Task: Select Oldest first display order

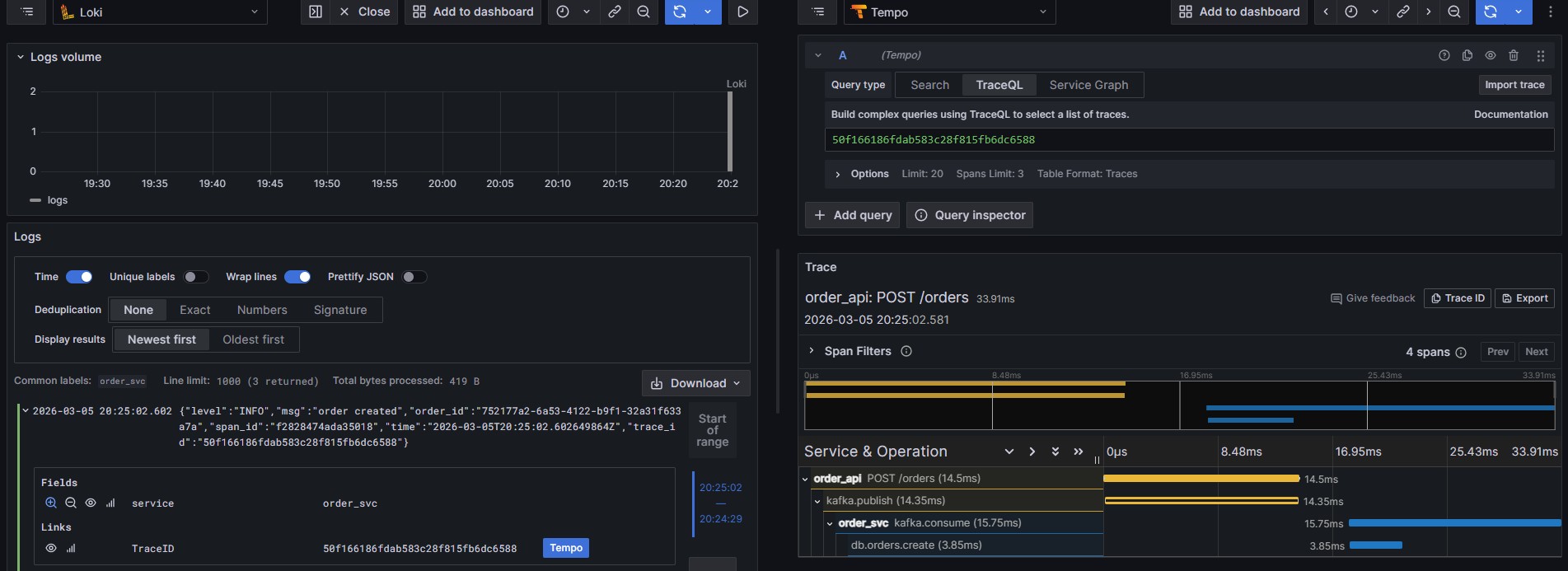Action: coord(253,339)
